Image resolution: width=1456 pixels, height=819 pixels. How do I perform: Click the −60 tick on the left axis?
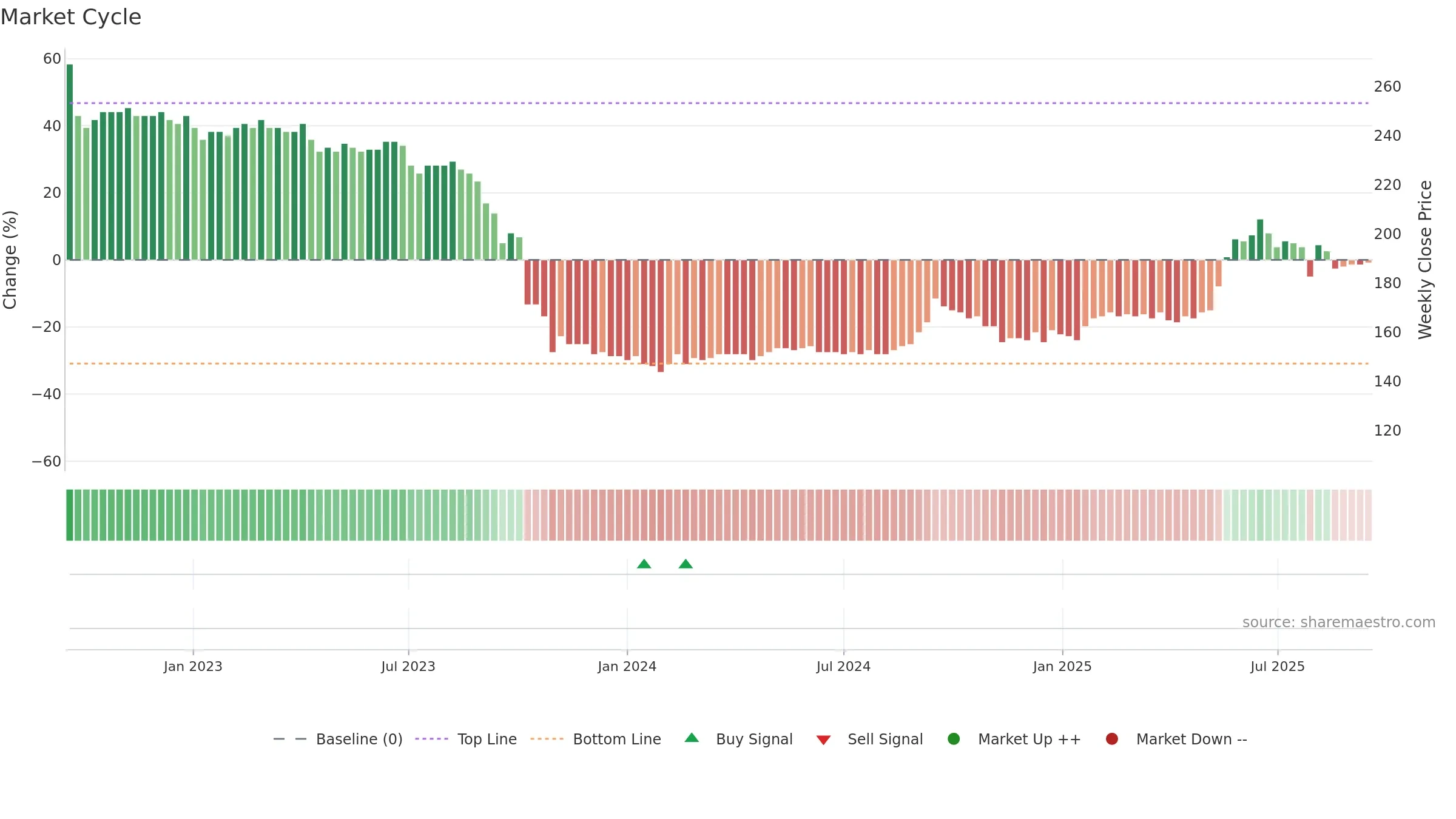(47, 462)
